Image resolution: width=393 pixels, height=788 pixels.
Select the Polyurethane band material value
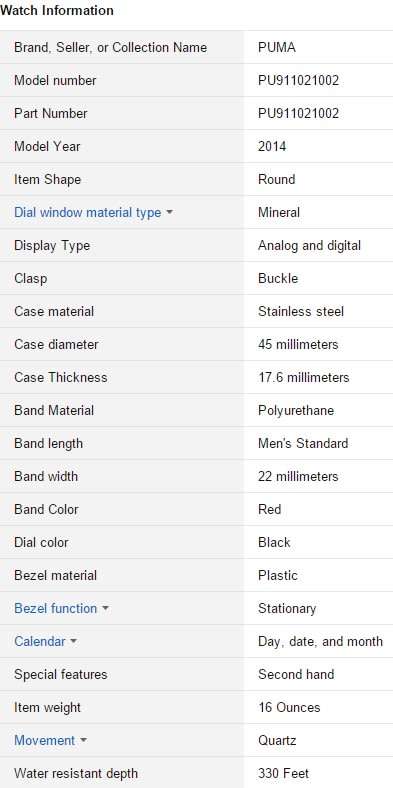click(296, 411)
